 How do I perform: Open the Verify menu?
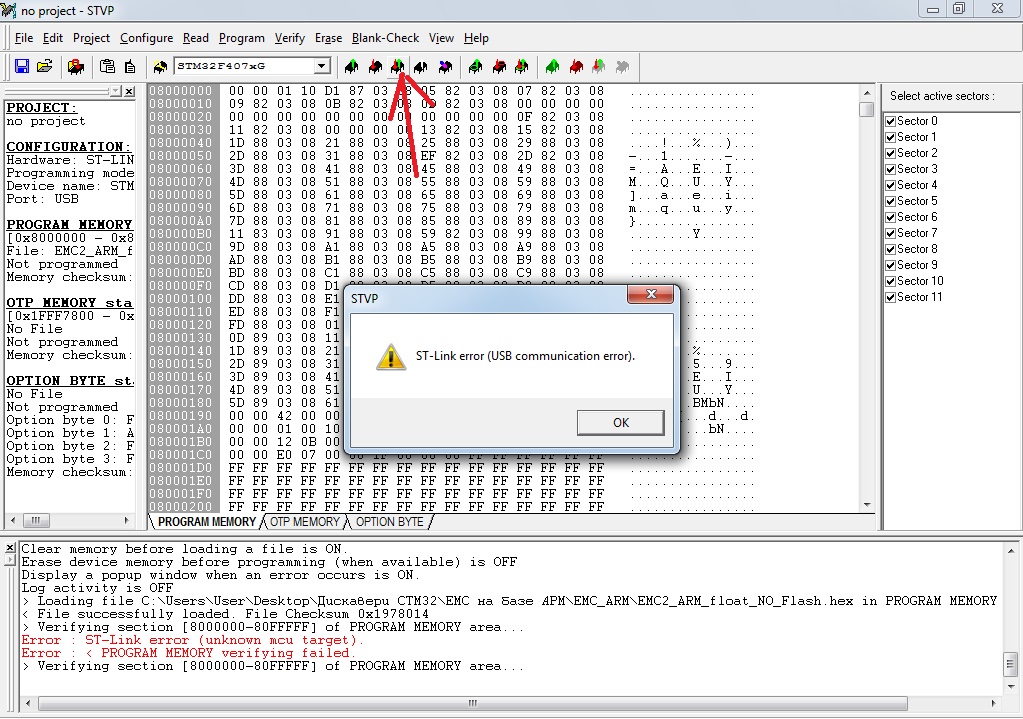coord(290,38)
